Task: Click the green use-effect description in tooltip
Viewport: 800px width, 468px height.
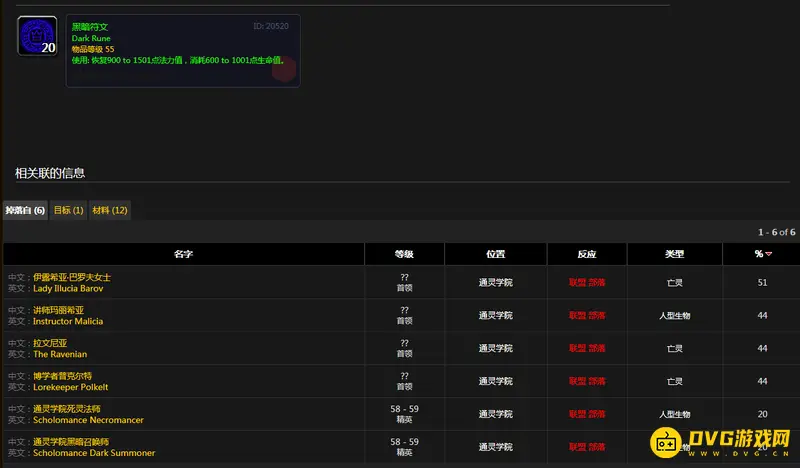Action: click(x=178, y=60)
